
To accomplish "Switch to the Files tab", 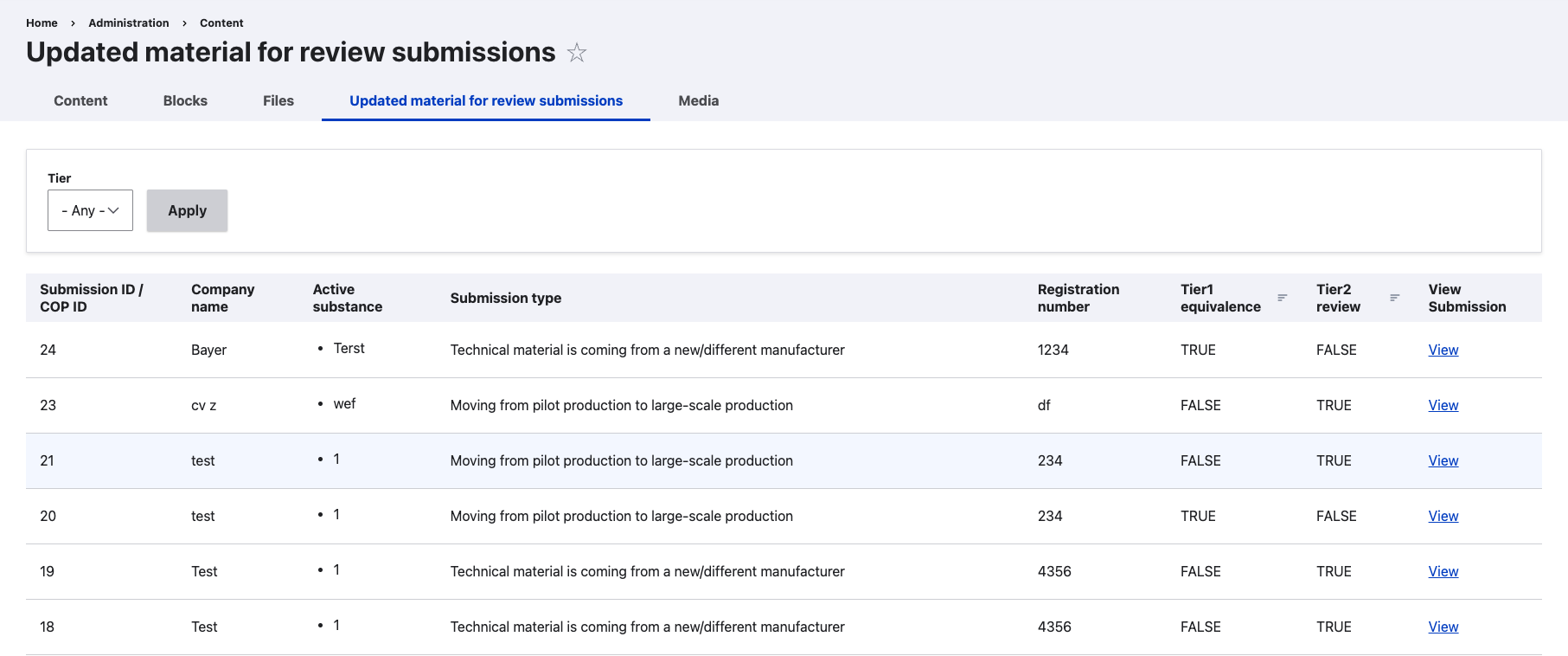I will pyautogui.click(x=278, y=100).
